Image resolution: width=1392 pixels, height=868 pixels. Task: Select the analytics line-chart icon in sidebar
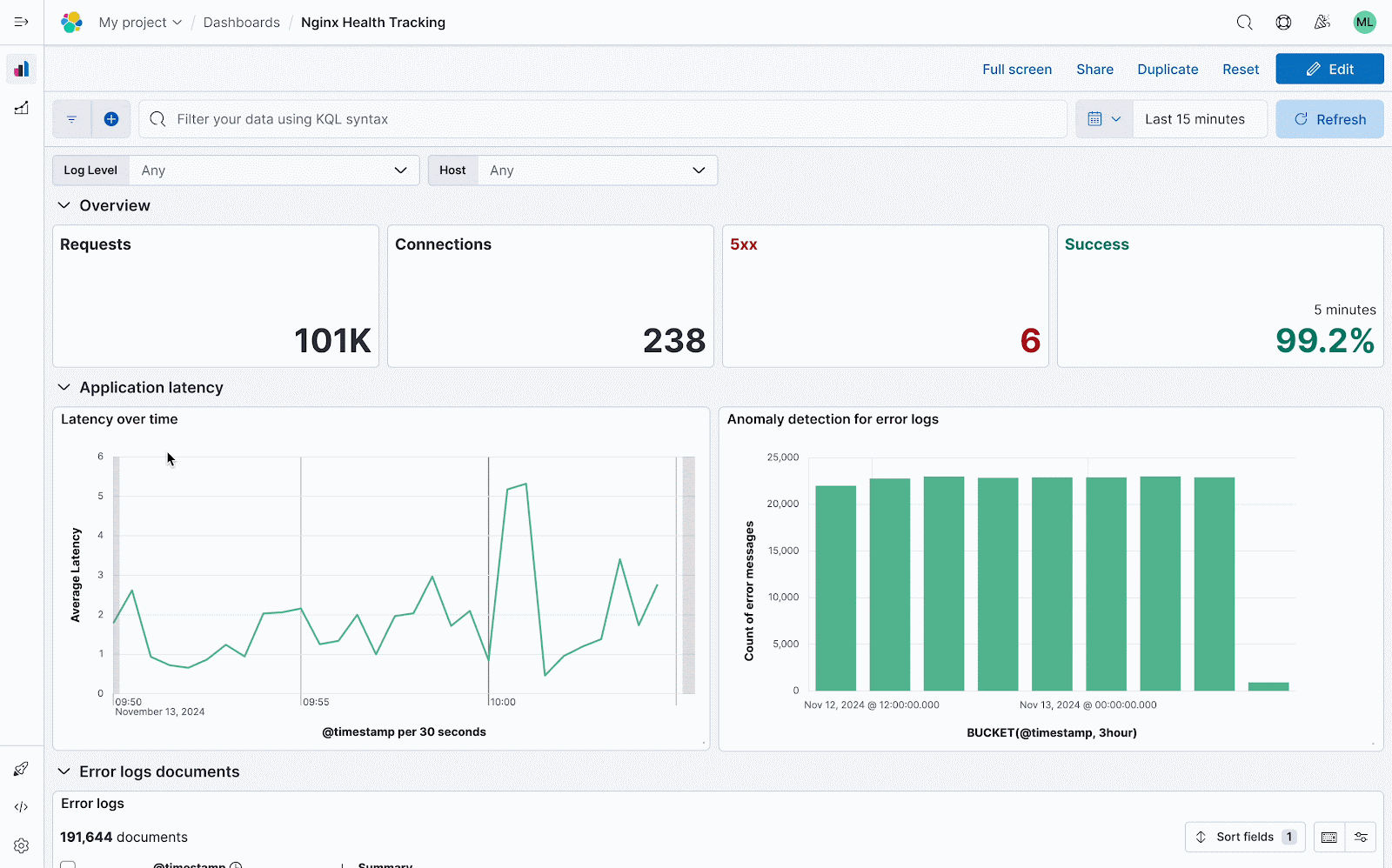coord(21,108)
